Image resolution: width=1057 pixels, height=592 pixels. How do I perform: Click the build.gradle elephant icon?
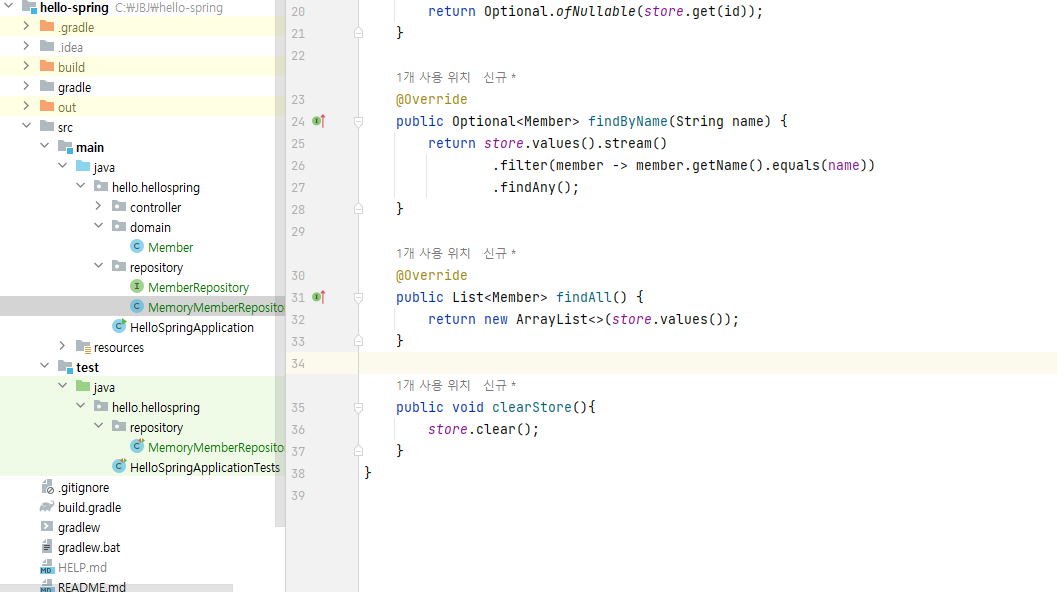click(x=47, y=506)
